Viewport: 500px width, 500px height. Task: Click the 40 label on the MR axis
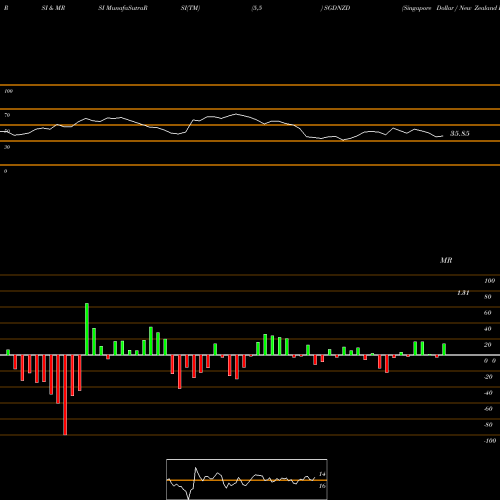pos(488,329)
